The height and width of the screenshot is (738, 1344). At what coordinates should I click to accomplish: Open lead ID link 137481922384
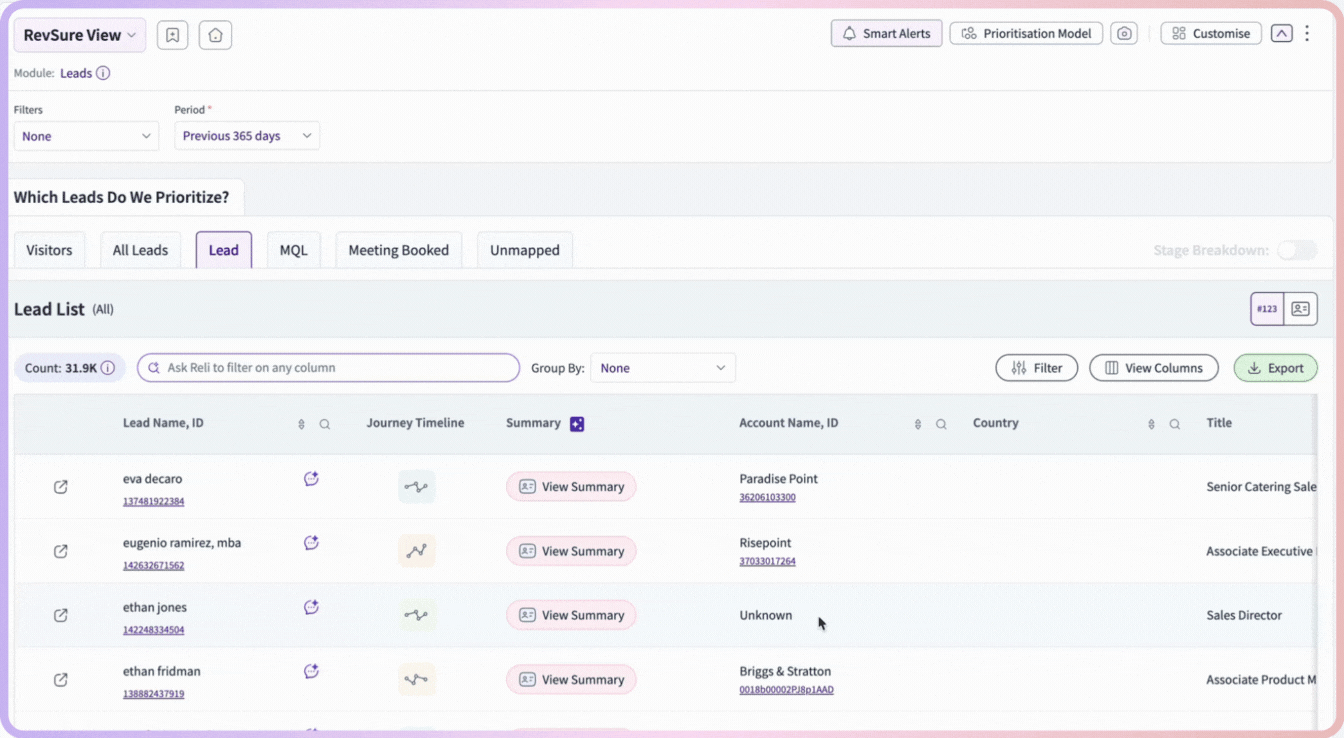153,502
